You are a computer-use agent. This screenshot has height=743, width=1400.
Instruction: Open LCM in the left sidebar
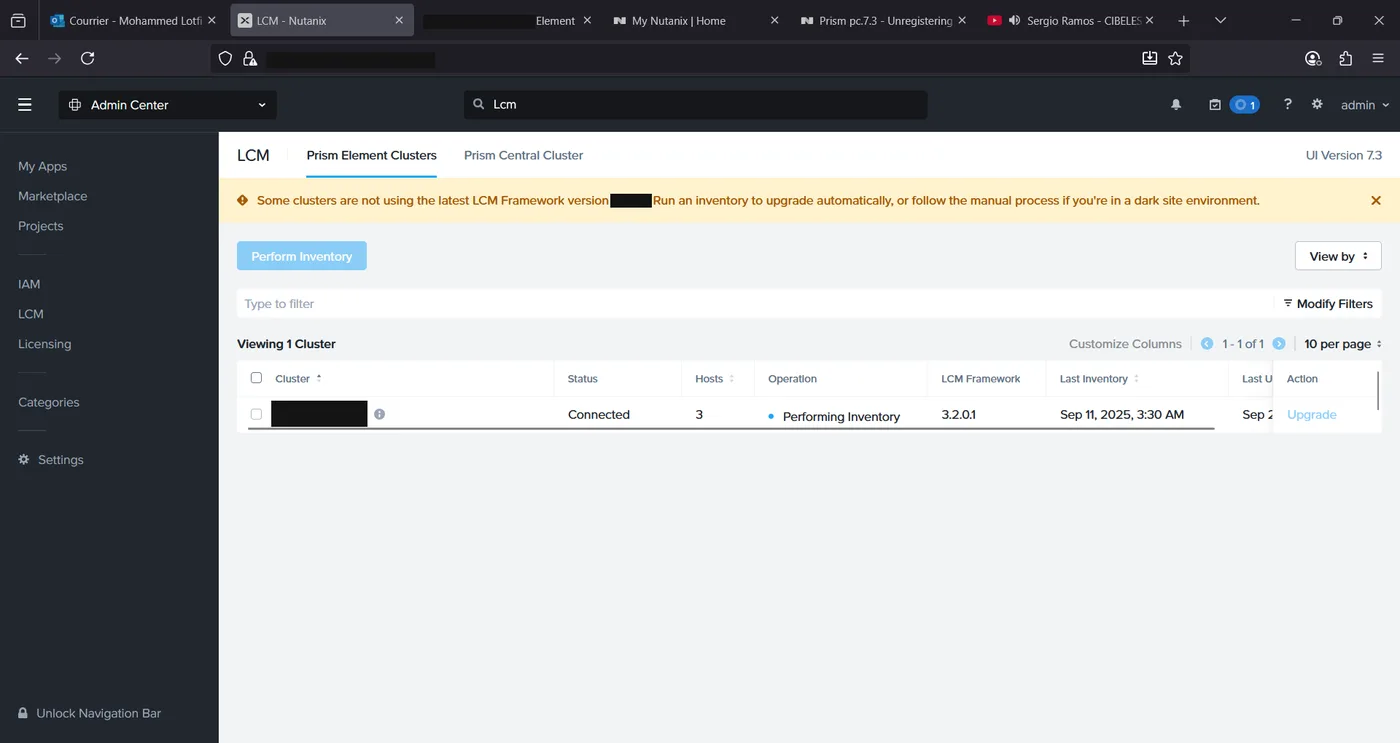click(x=31, y=314)
